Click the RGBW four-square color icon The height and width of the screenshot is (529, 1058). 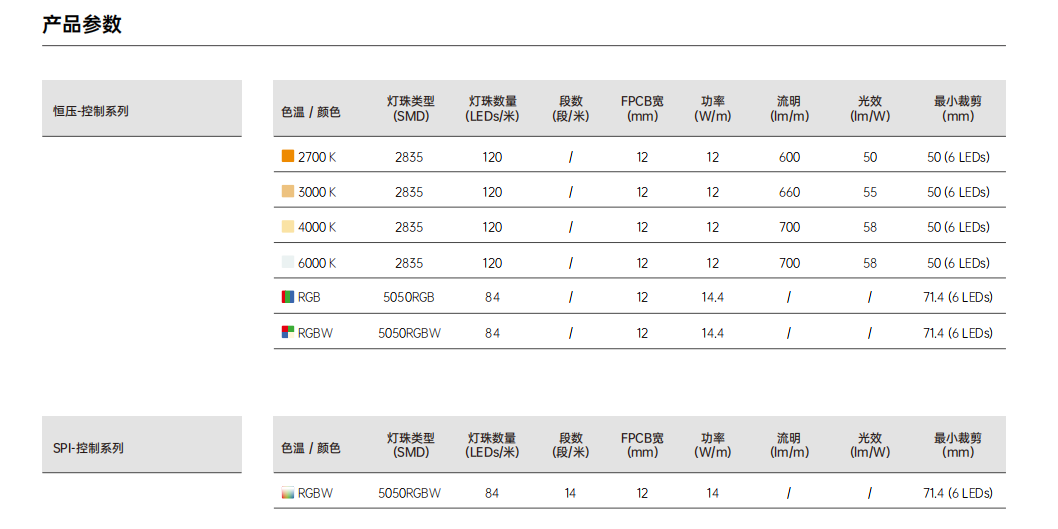click(x=287, y=332)
